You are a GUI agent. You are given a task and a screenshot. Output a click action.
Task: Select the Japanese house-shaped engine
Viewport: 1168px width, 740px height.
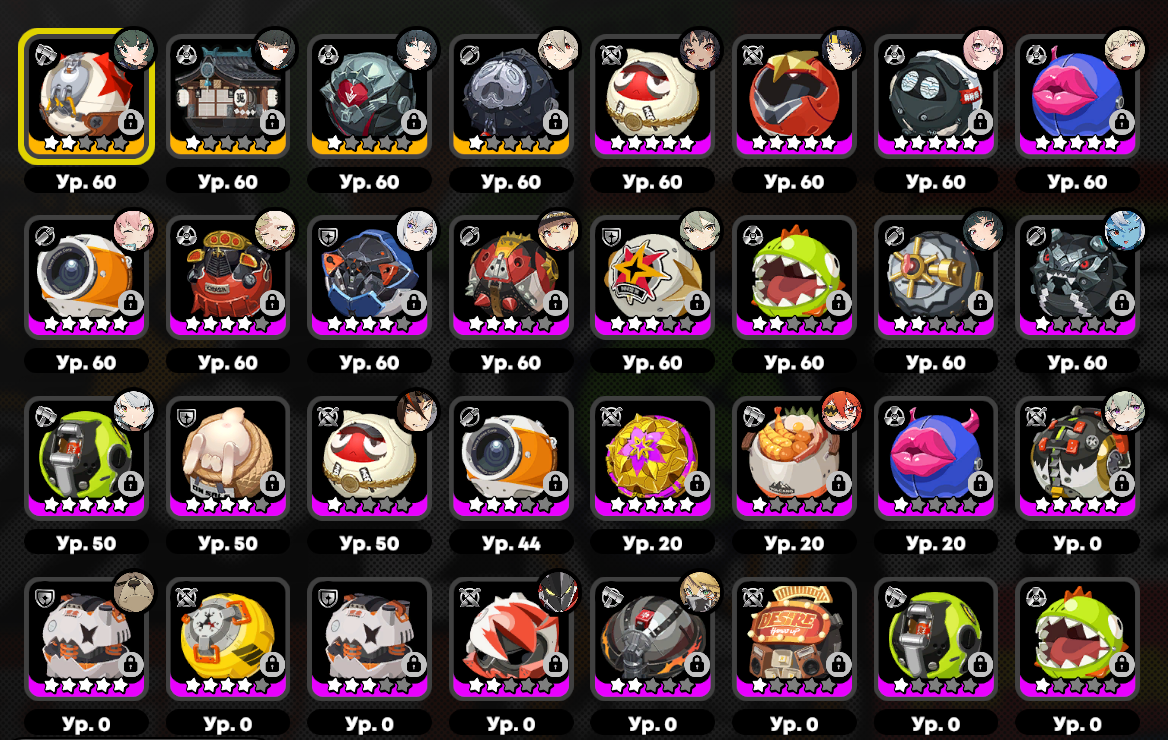[x=227, y=96]
